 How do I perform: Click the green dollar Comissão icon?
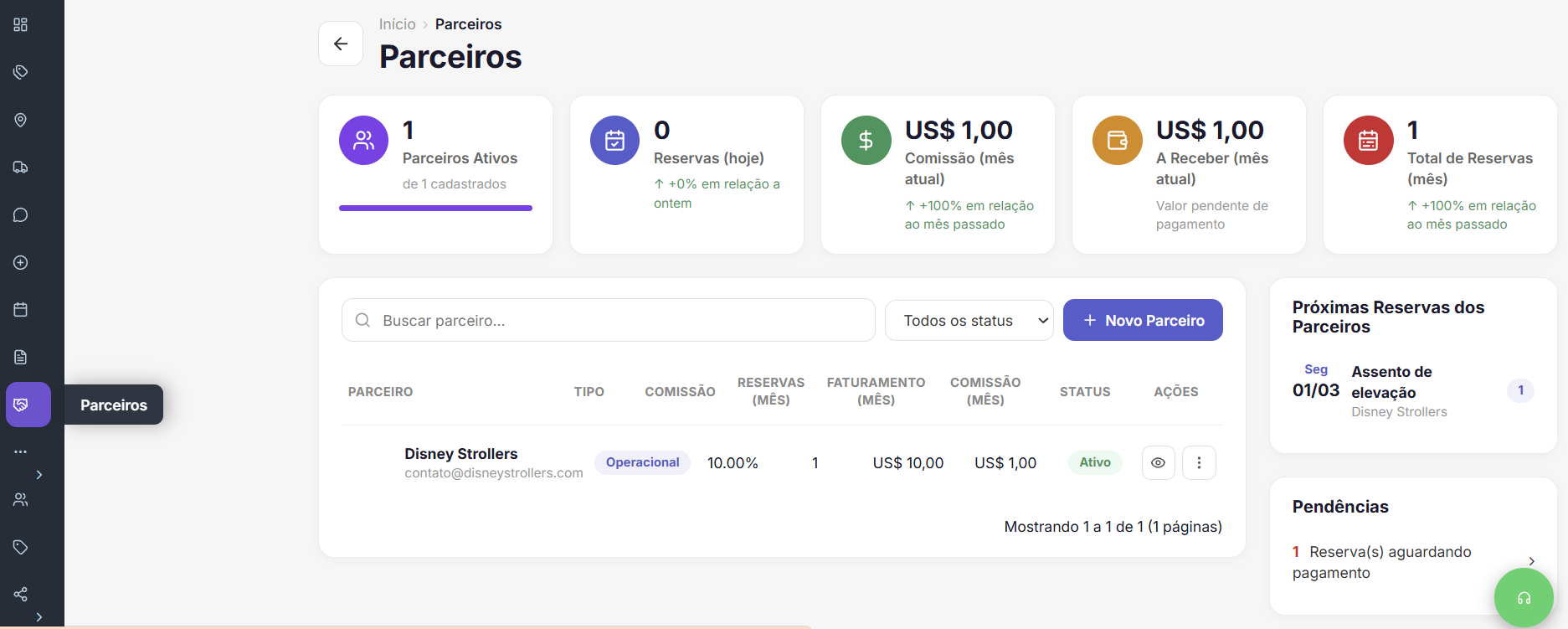866,140
